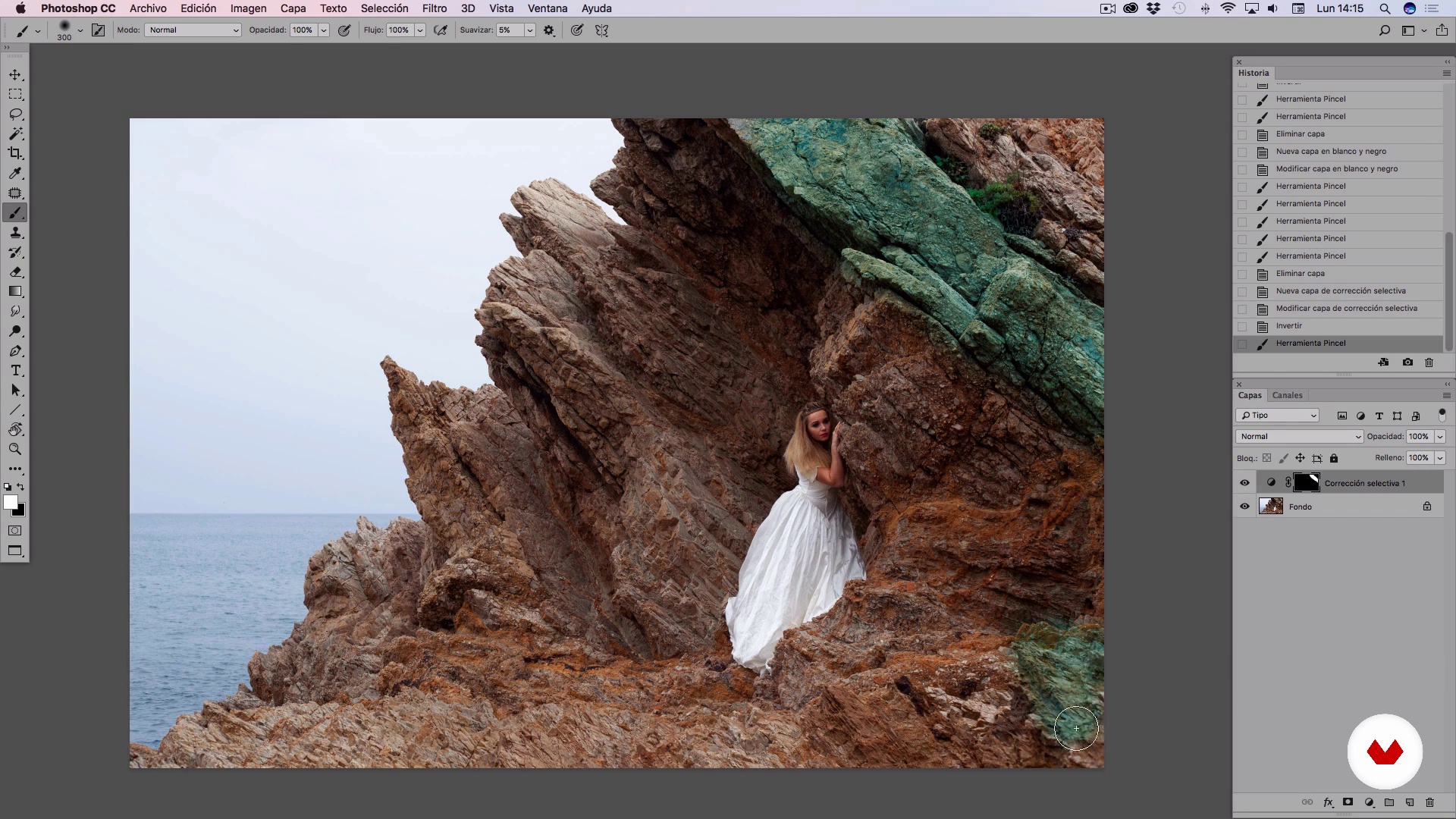This screenshot has width=1456, height=819.
Task: Select the Horizontal Type tool
Action: [x=15, y=371]
